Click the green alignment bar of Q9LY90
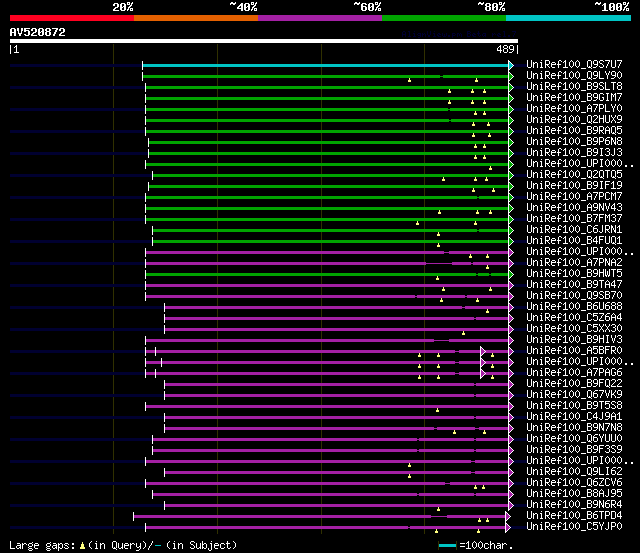Viewport: 640px width, 553px height. (326, 76)
